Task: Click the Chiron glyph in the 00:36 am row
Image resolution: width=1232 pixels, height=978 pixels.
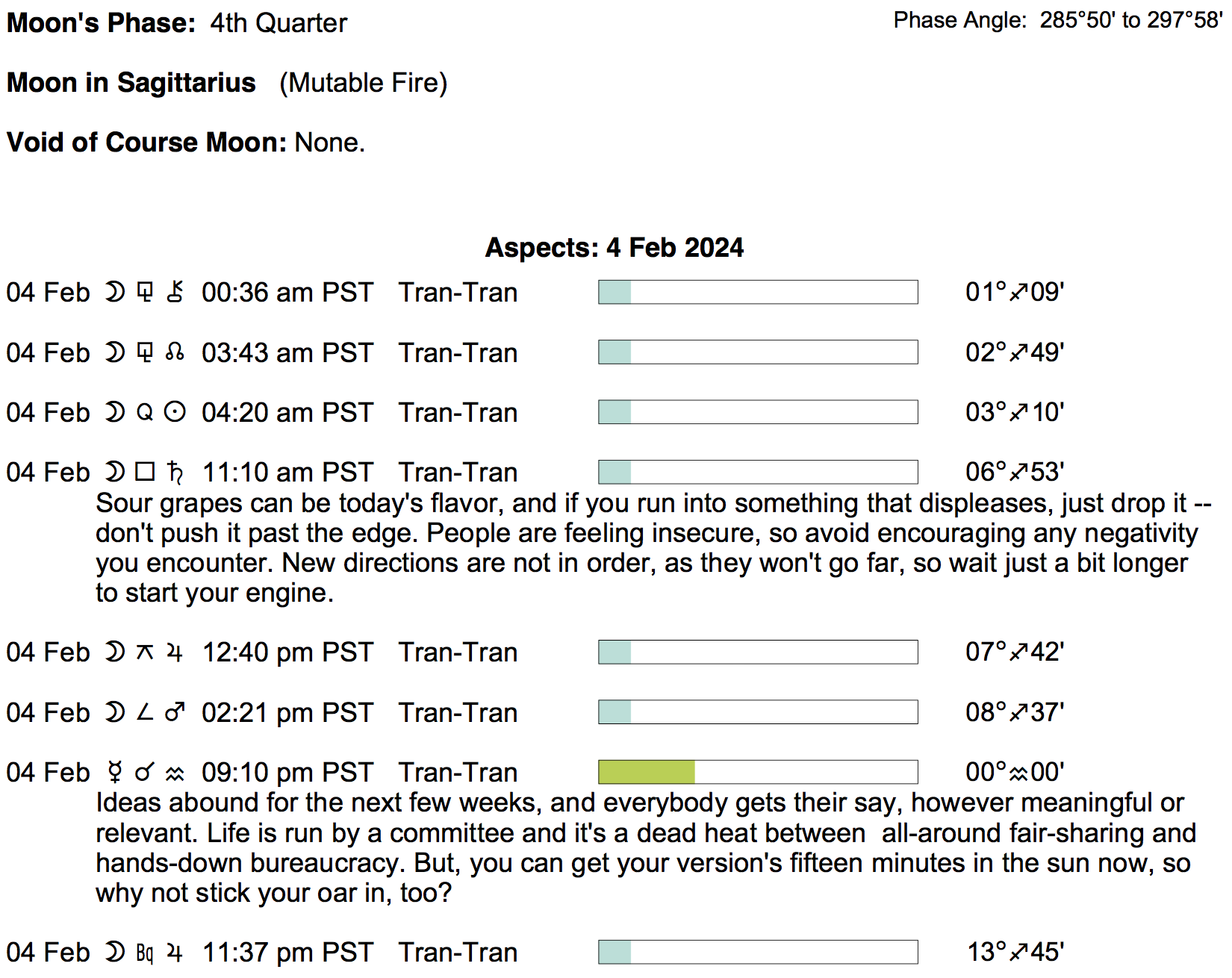Action: 175,292
